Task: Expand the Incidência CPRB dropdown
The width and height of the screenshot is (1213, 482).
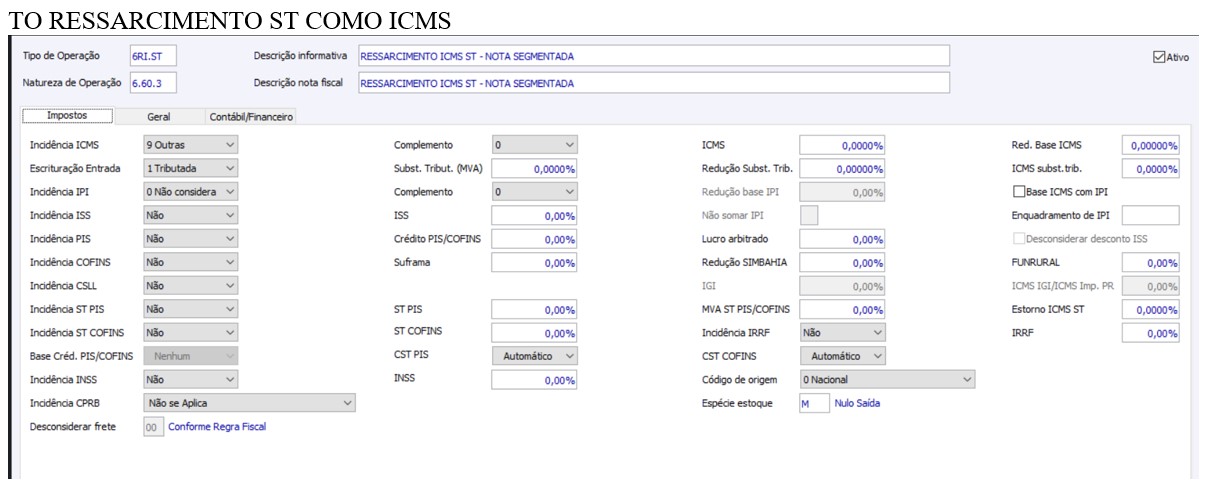Action: [250, 403]
